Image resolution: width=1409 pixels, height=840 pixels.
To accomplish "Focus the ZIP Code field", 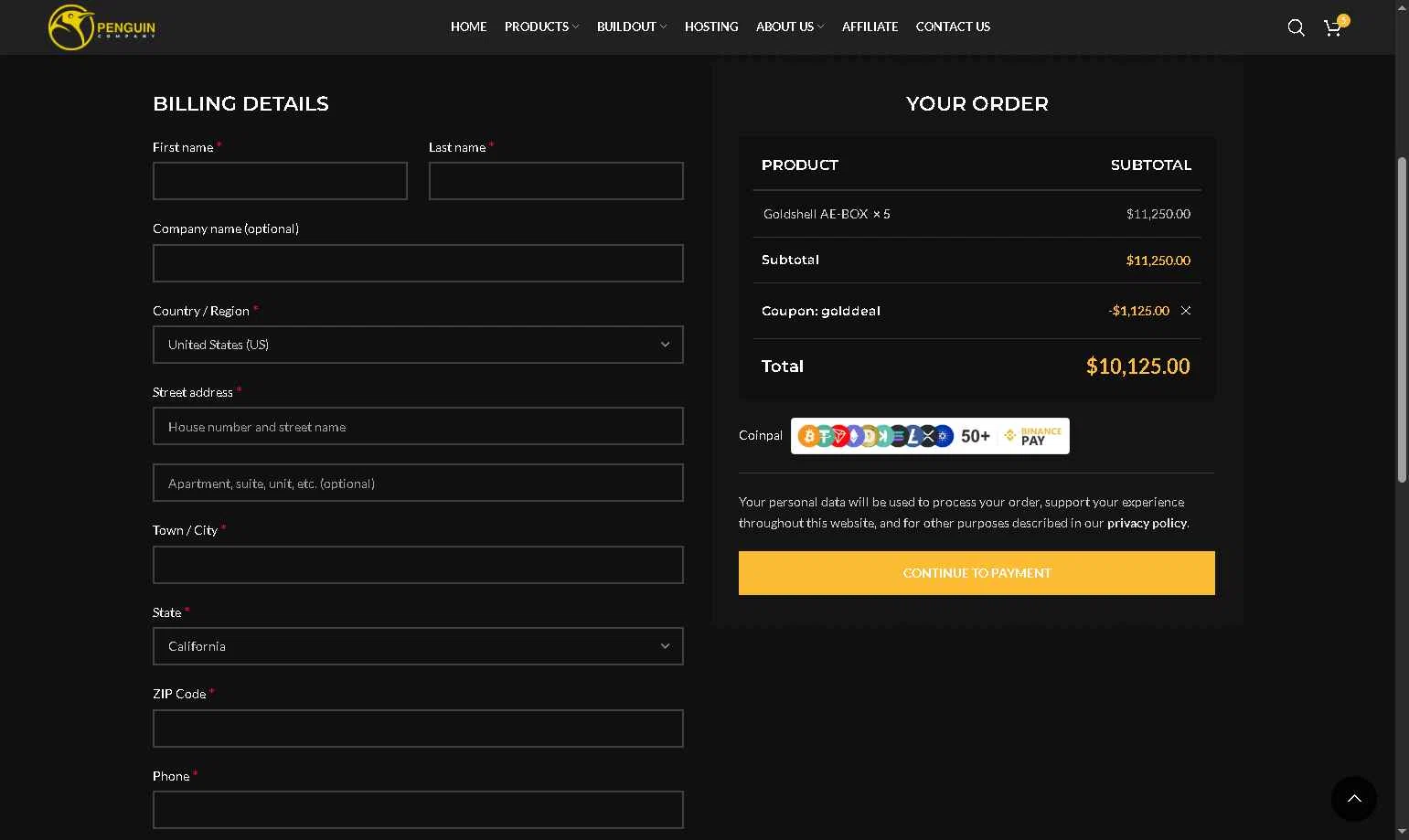I will [x=418, y=728].
